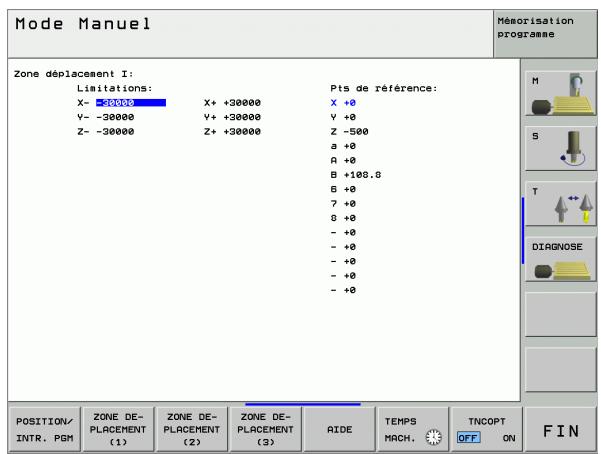Click the M miscellaneous functions soft key icon
601x454 pixels.
[x=561, y=94]
